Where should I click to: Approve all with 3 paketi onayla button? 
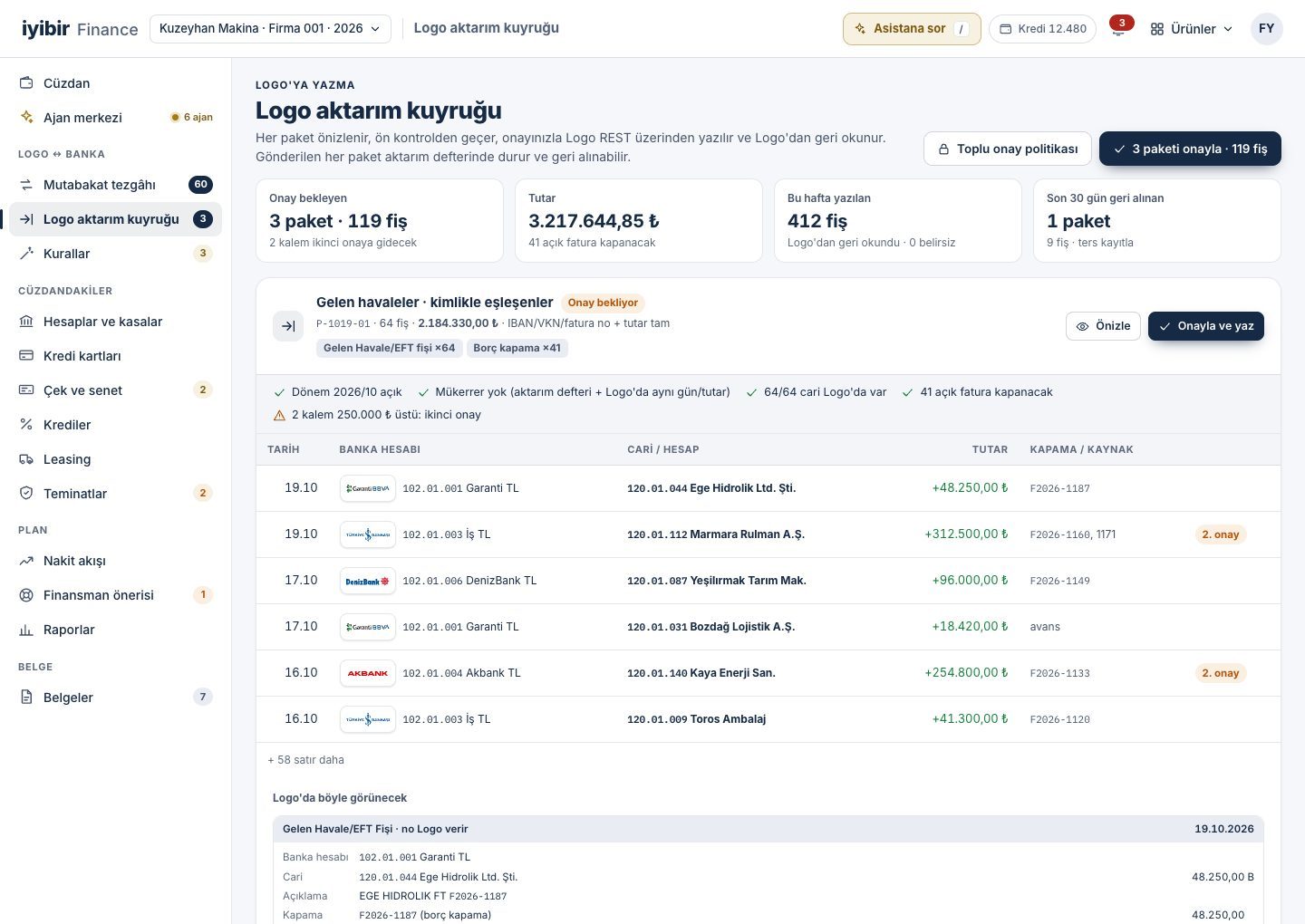pos(1190,149)
